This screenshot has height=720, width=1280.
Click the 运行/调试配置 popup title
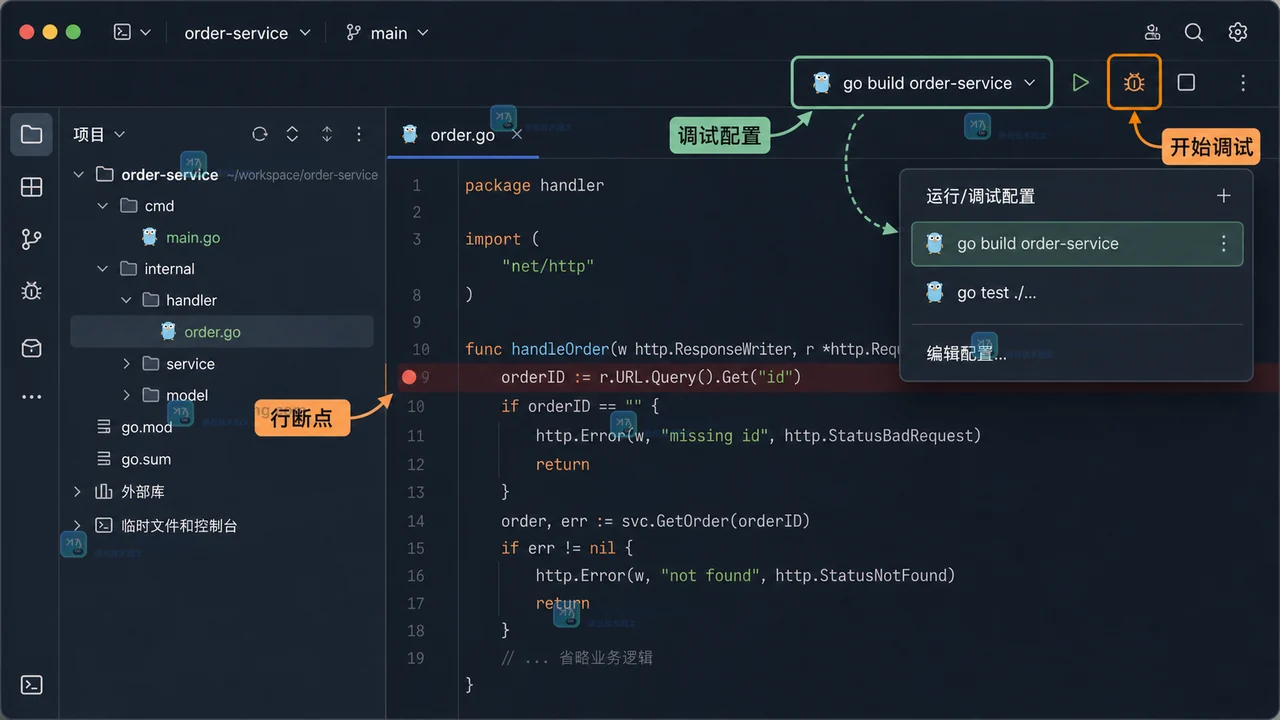pos(980,196)
